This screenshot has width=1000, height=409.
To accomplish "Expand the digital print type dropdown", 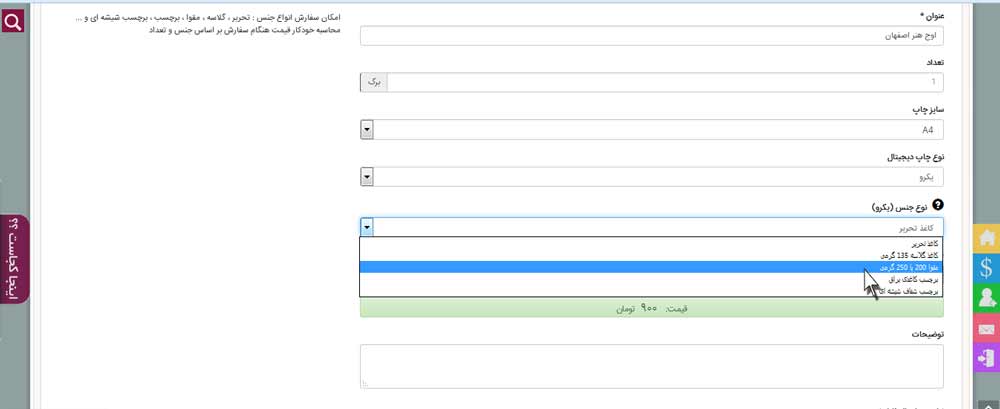I will click(x=652, y=177).
